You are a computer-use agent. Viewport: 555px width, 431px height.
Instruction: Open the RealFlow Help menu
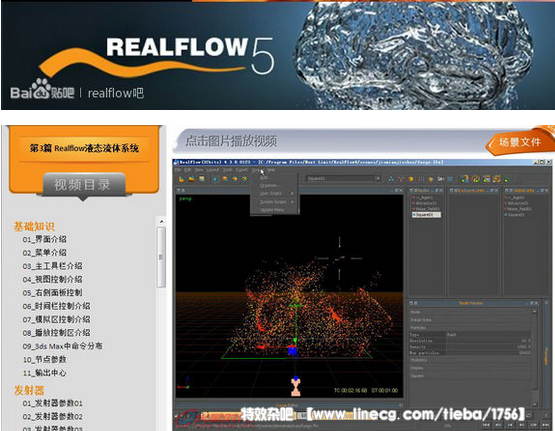point(271,170)
